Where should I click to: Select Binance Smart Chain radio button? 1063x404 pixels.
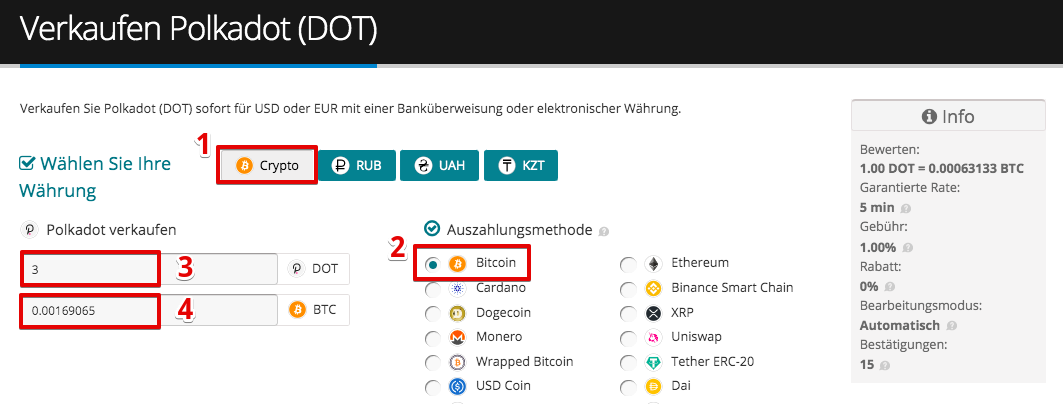click(x=628, y=289)
